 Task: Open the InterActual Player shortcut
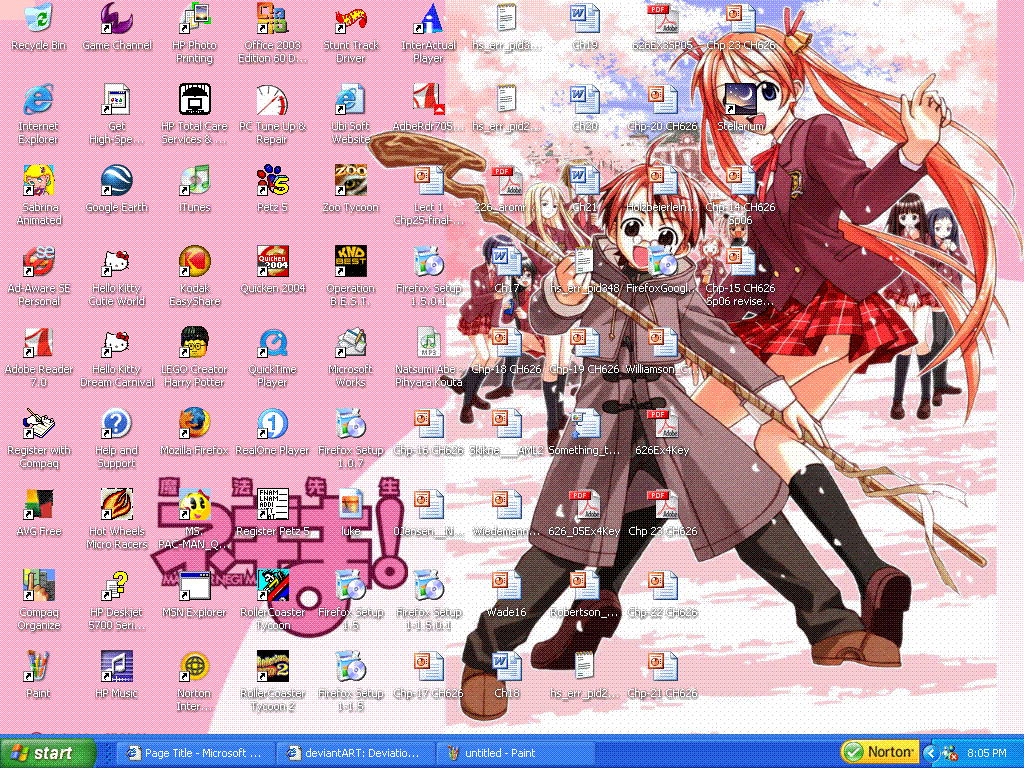(x=428, y=18)
